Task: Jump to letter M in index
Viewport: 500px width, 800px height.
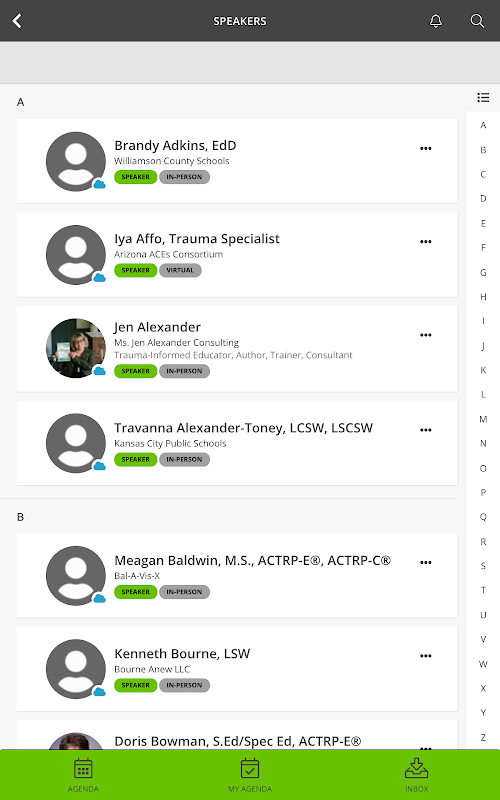Action: [x=483, y=419]
